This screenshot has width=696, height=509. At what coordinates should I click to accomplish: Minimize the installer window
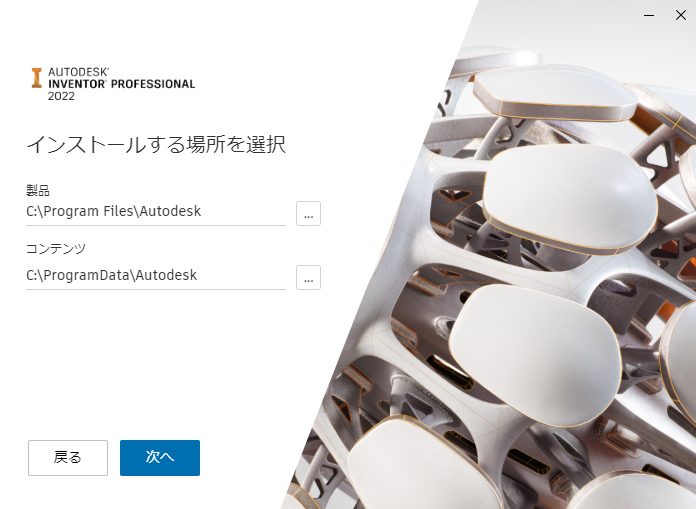649,15
